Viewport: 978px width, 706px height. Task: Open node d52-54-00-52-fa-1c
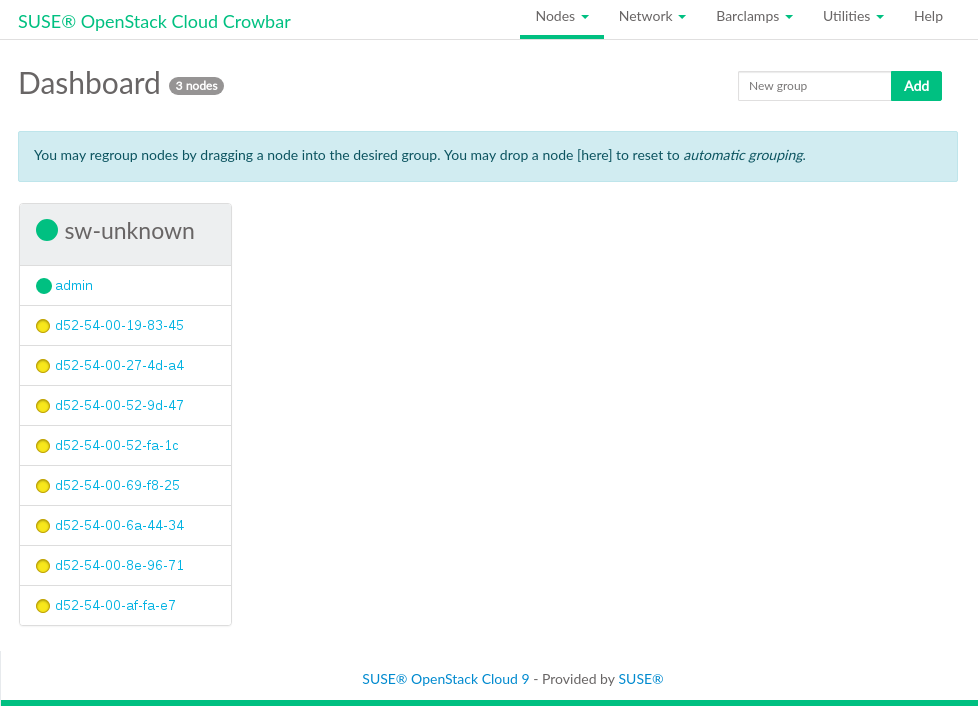[x=117, y=446]
